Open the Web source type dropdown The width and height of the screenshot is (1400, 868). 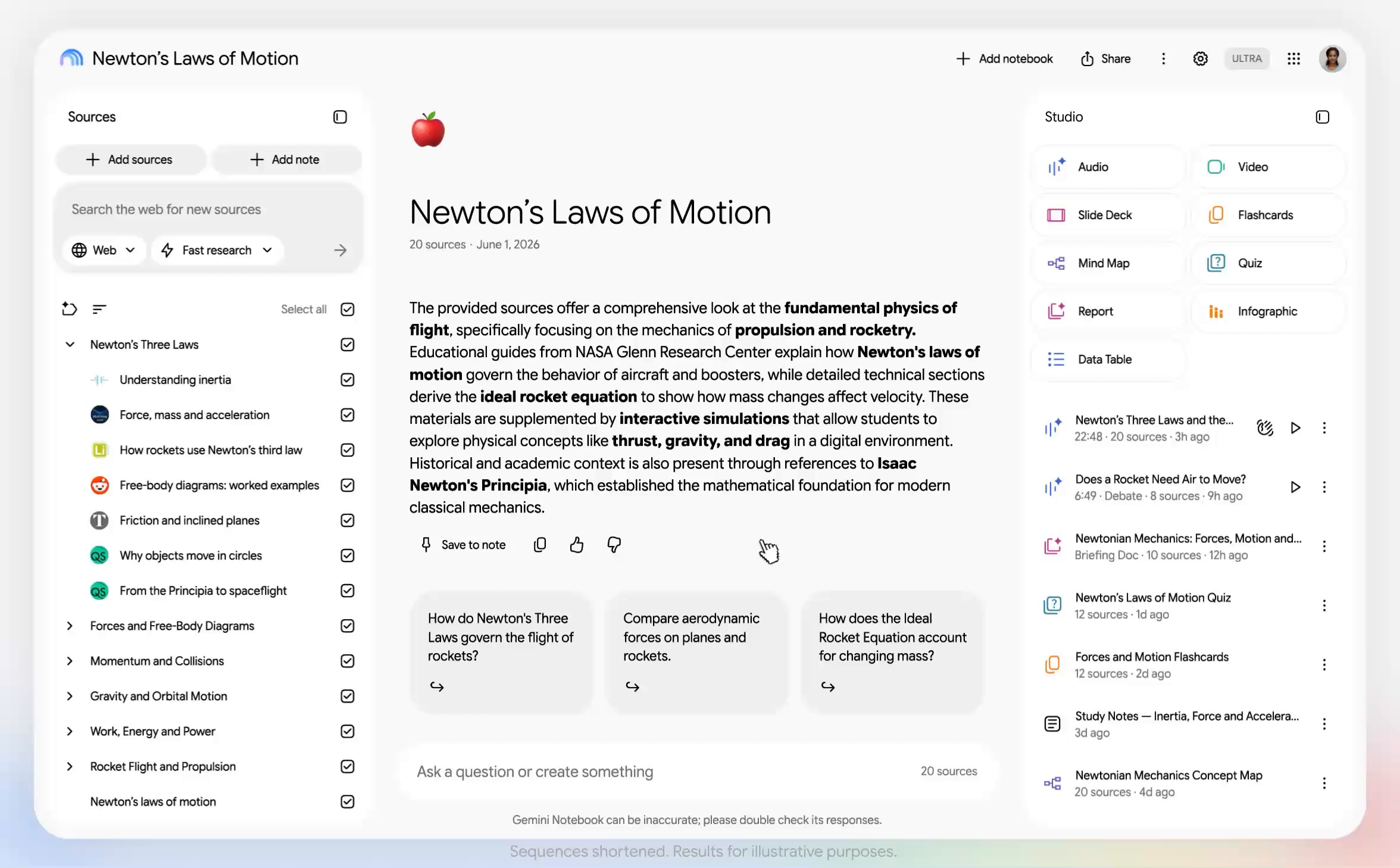click(104, 250)
